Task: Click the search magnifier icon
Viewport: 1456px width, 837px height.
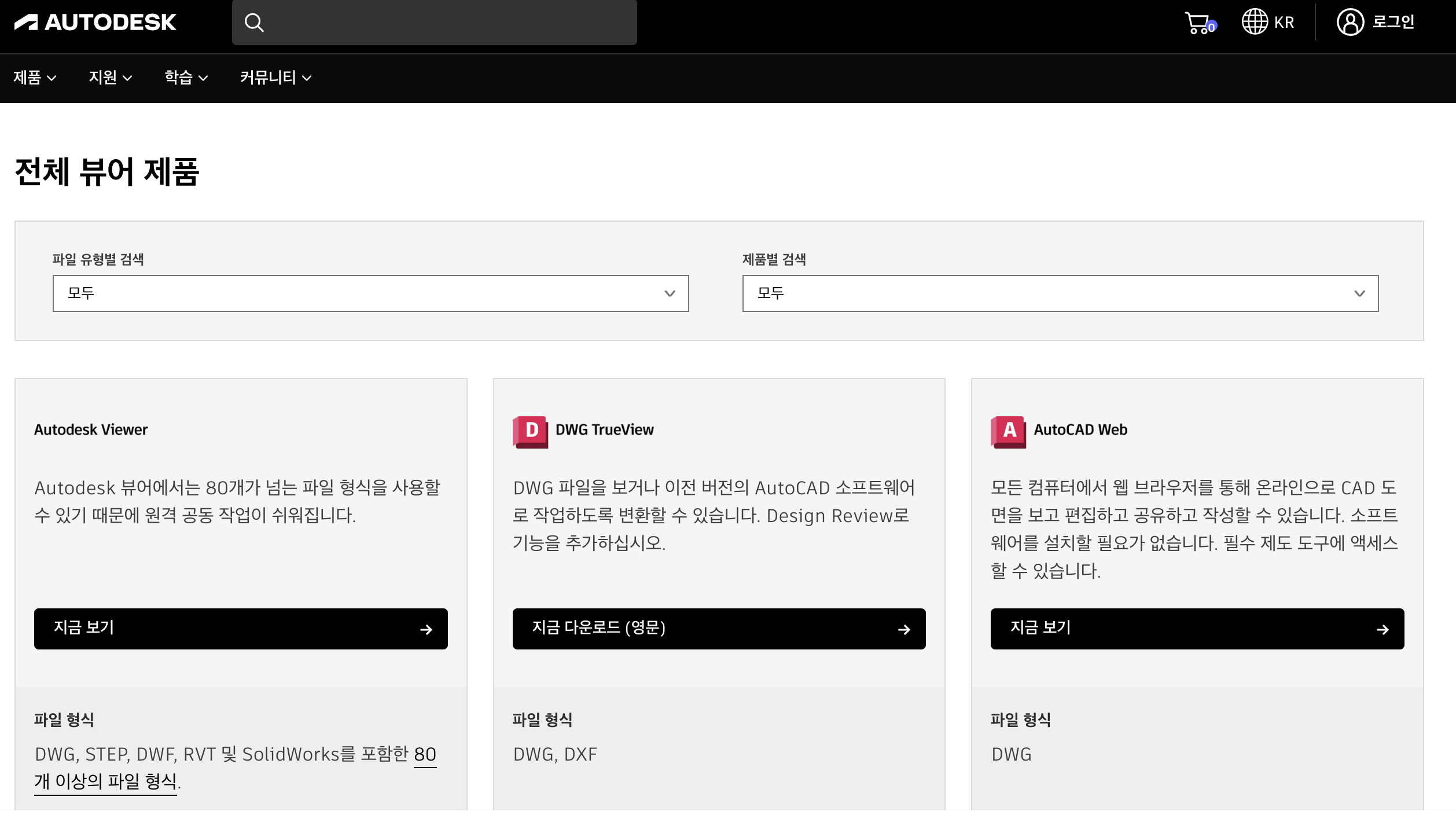Action: (x=254, y=23)
